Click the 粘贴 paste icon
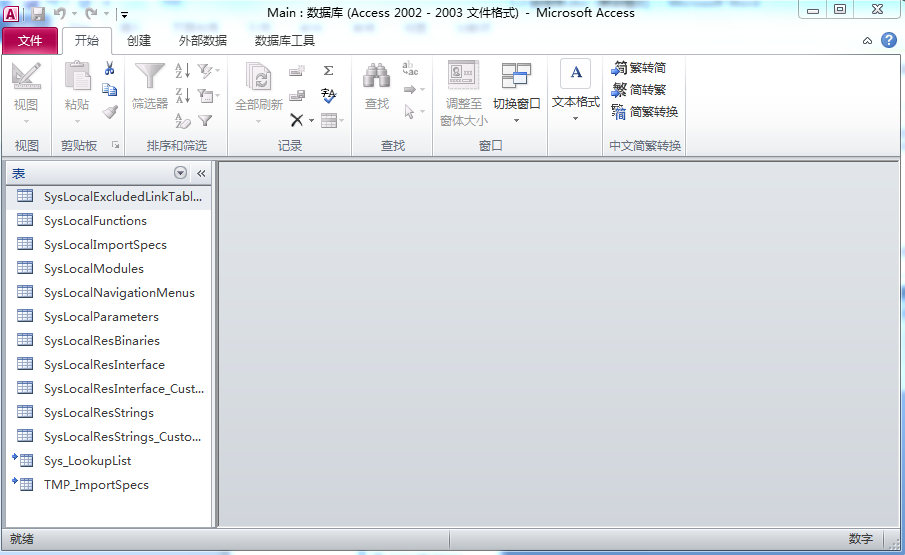 [77, 77]
